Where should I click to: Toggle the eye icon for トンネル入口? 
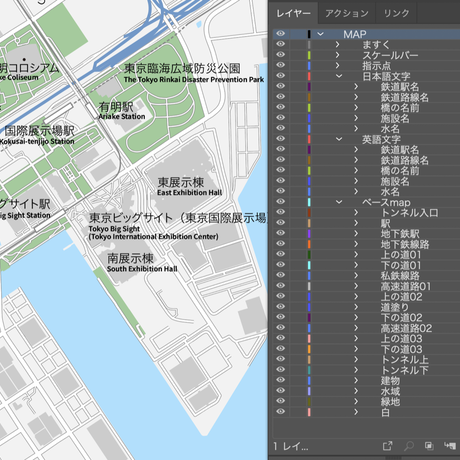click(281, 212)
